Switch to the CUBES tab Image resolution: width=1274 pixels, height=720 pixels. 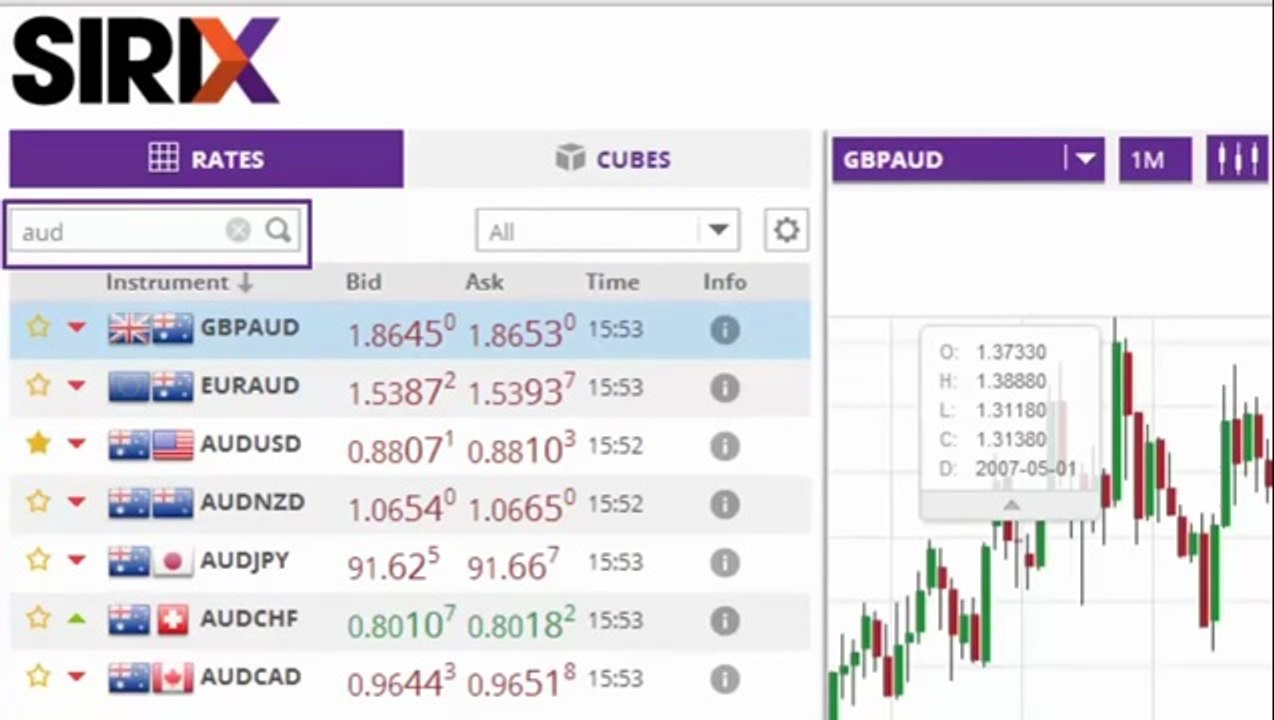pyautogui.click(x=613, y=159)
